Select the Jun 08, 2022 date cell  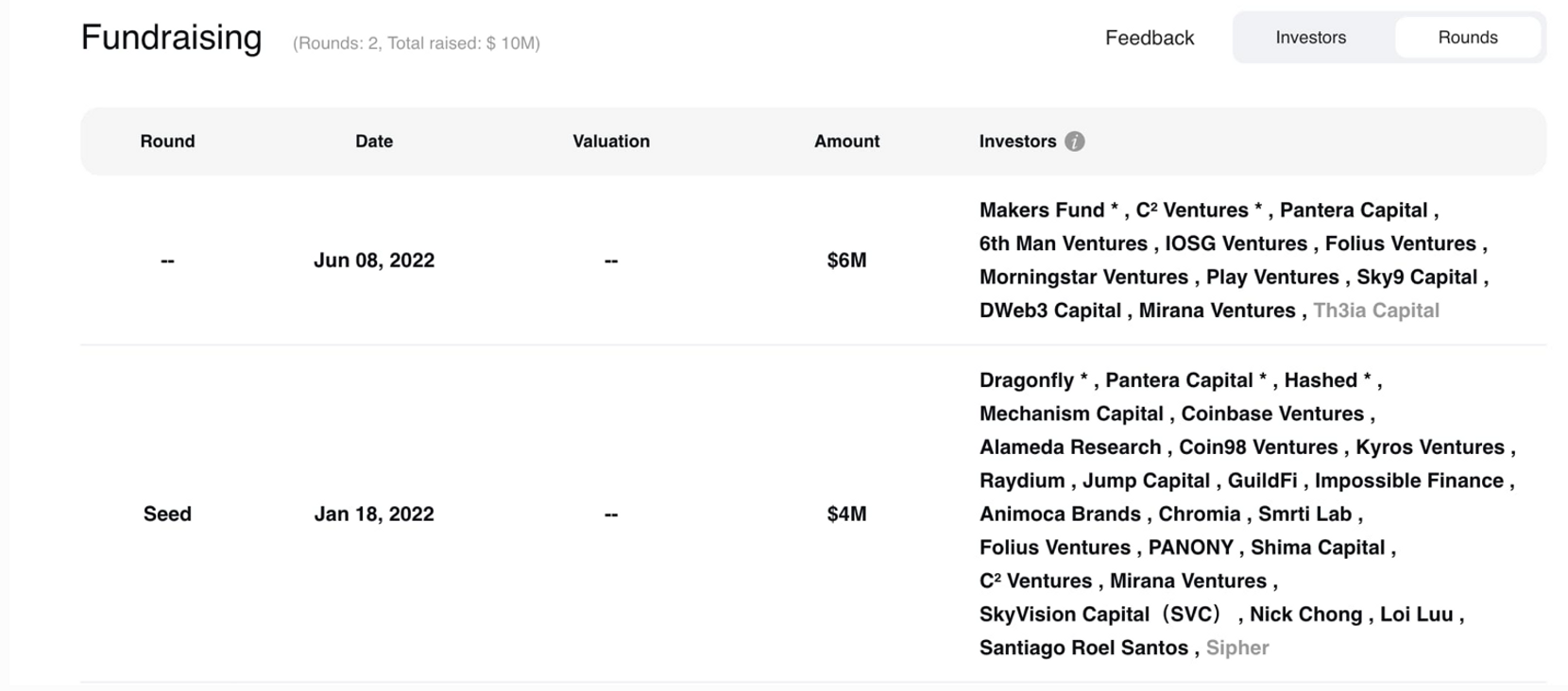pos(374,261)
